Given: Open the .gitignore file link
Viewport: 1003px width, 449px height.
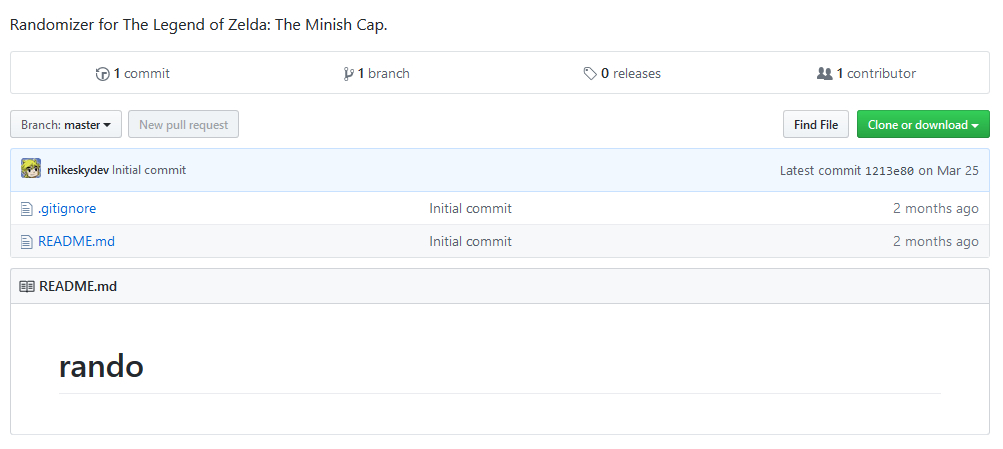Looking at the screenshot, I should (x=67, y=209).
